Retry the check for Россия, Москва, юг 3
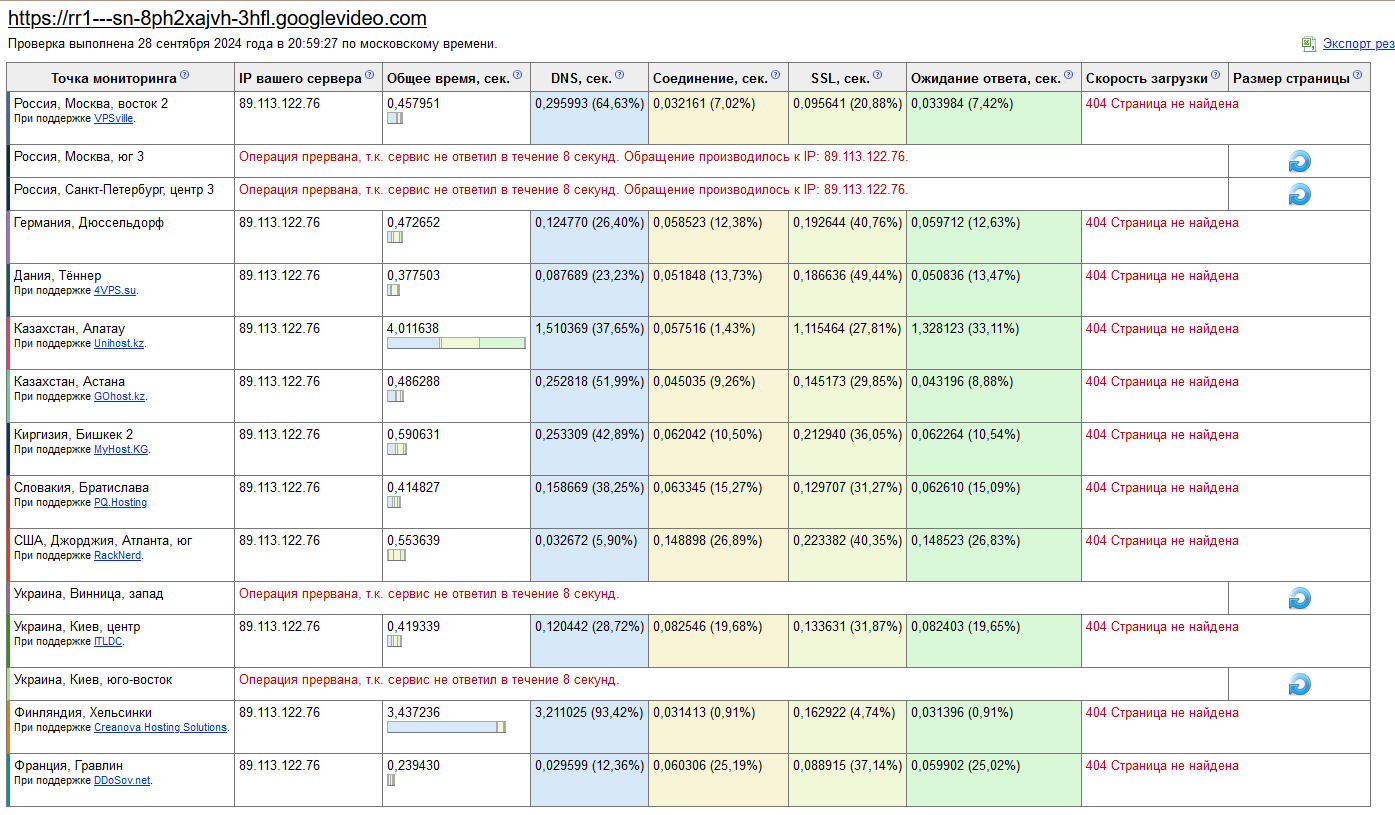 coord(1299,162)
